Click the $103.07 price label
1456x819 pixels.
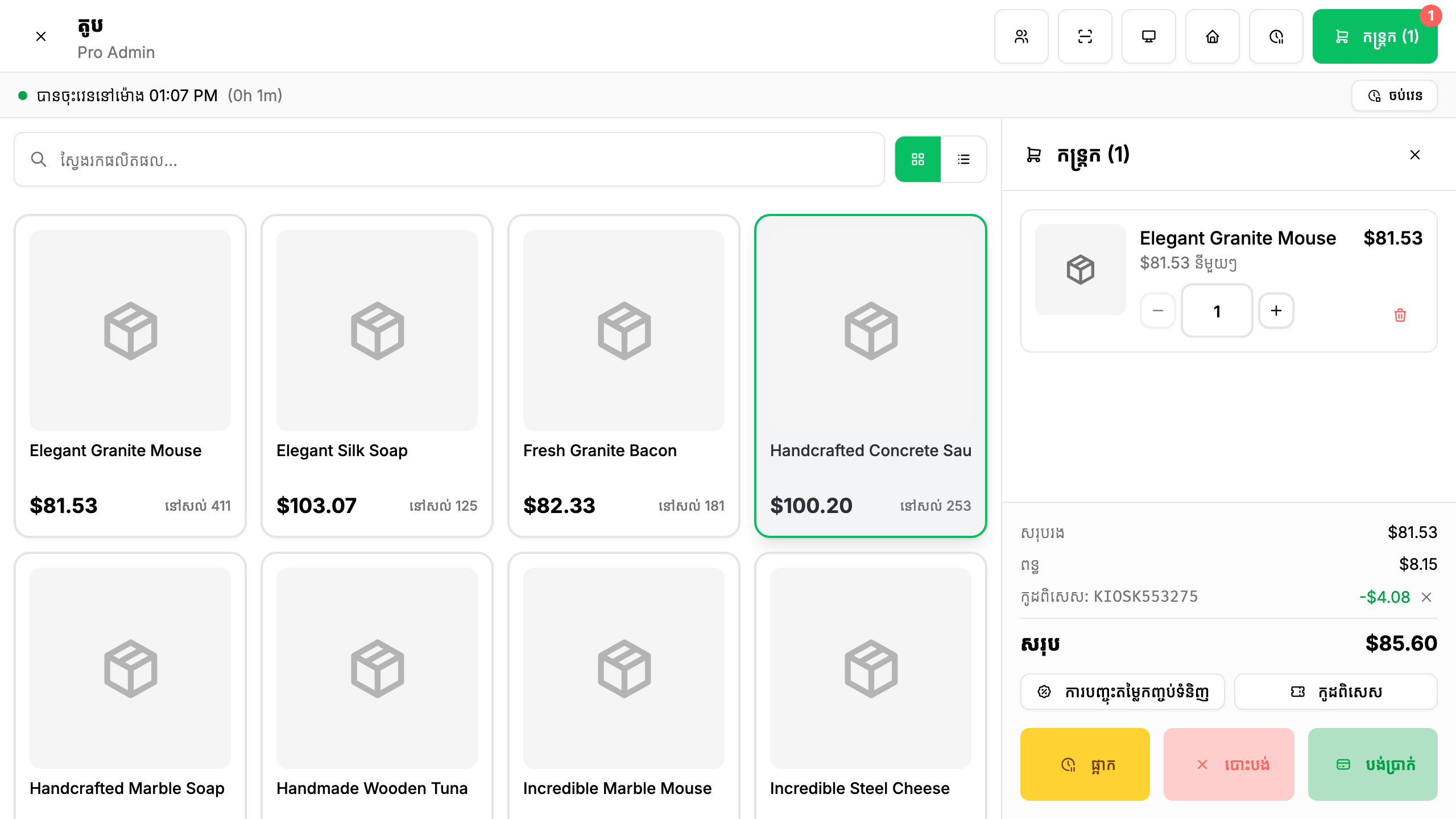(316, 506)
